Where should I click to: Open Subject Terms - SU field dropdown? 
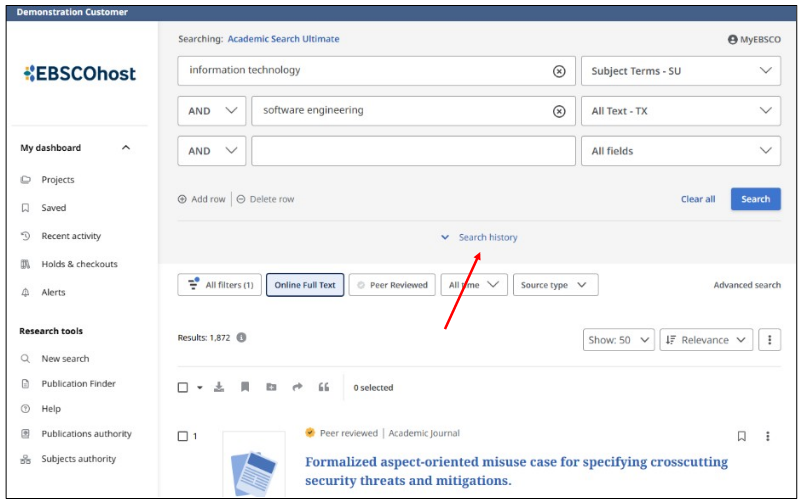tap(681, 71)
